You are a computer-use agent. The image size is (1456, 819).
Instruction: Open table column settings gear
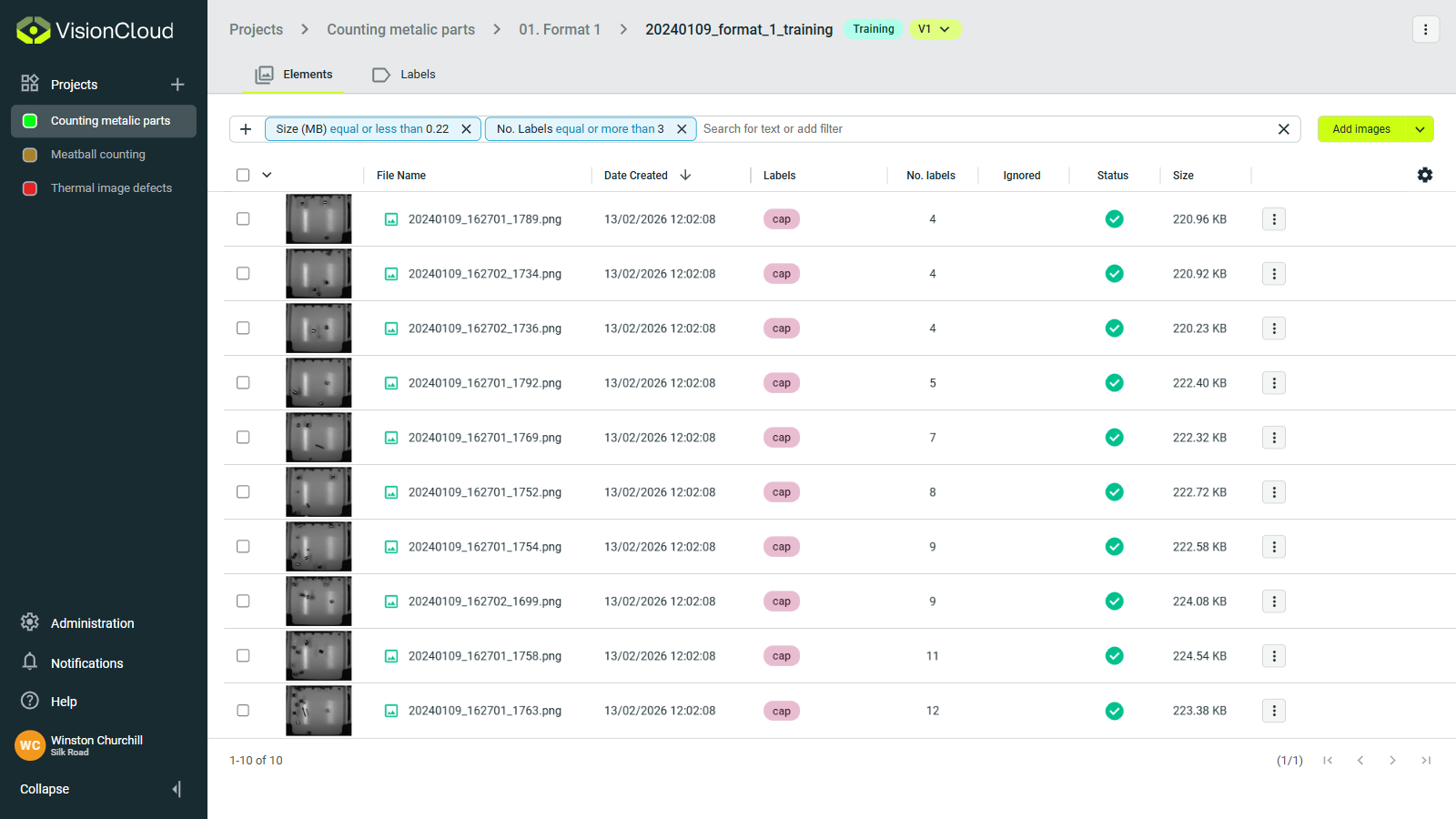[1425, 175]
